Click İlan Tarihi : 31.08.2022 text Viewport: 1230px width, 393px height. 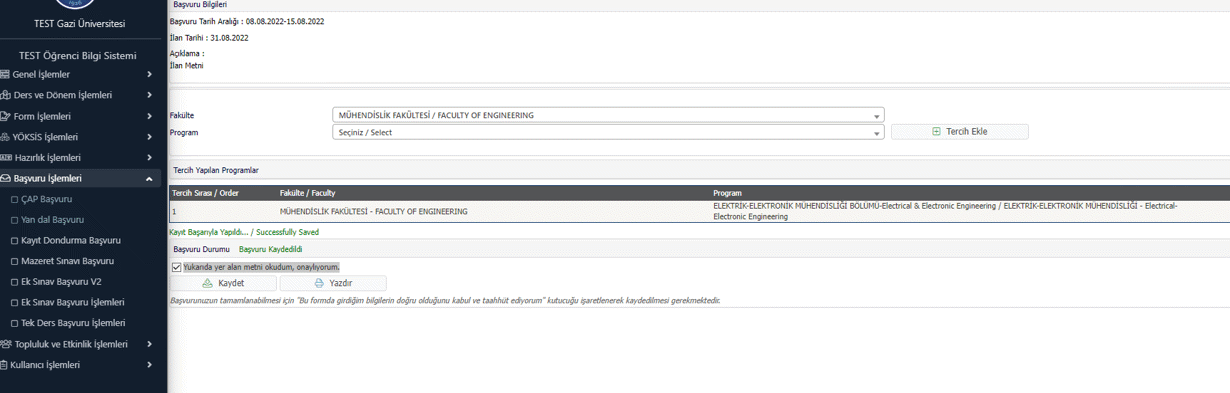coord(209,38)
